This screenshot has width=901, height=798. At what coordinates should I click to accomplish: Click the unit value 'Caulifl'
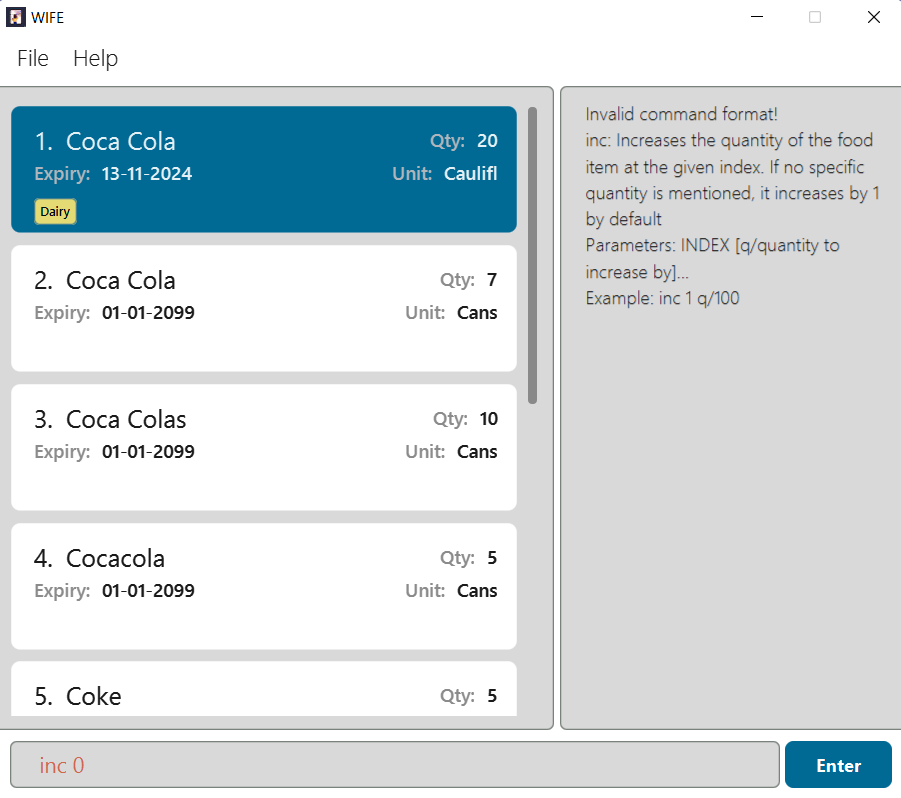[471, 174]
